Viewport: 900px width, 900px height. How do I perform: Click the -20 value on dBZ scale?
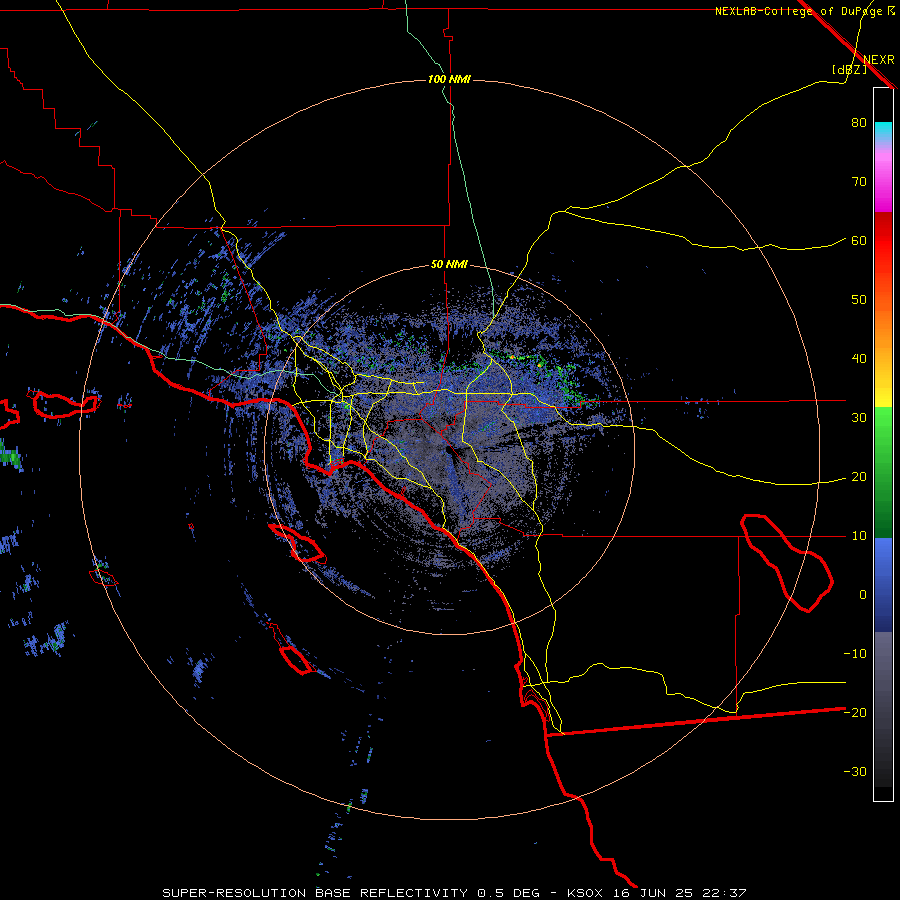point(855,713)
